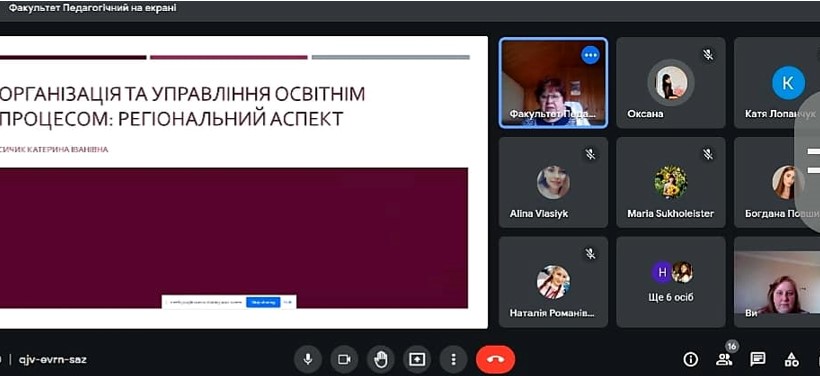Click the meeting code qjv-evrn-saz
The width and height of the screenshot is (820, 376).
pos(53,360)
